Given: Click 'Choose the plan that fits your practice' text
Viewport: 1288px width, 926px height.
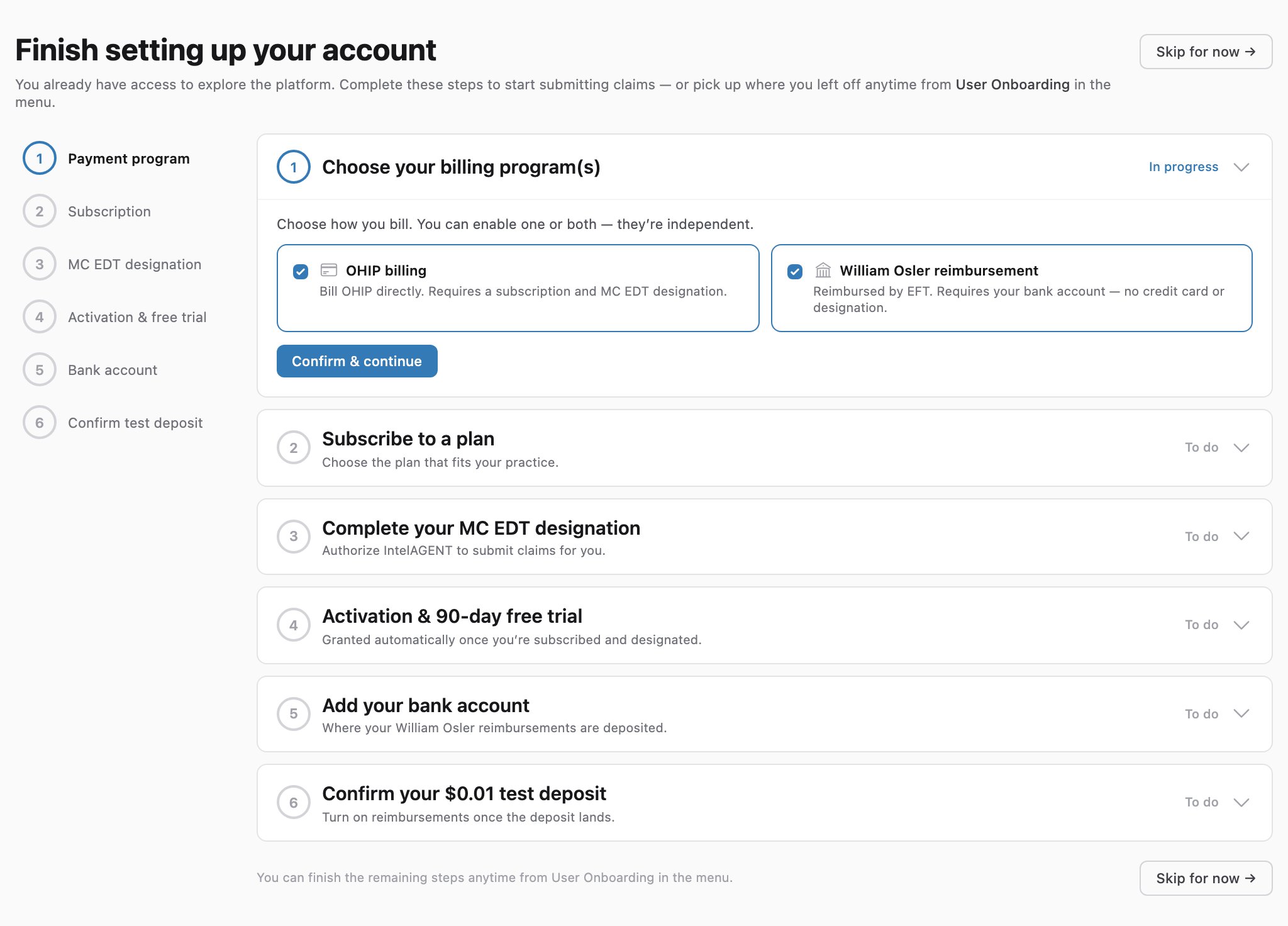Looking at the screenshot, I should (440, 462).
